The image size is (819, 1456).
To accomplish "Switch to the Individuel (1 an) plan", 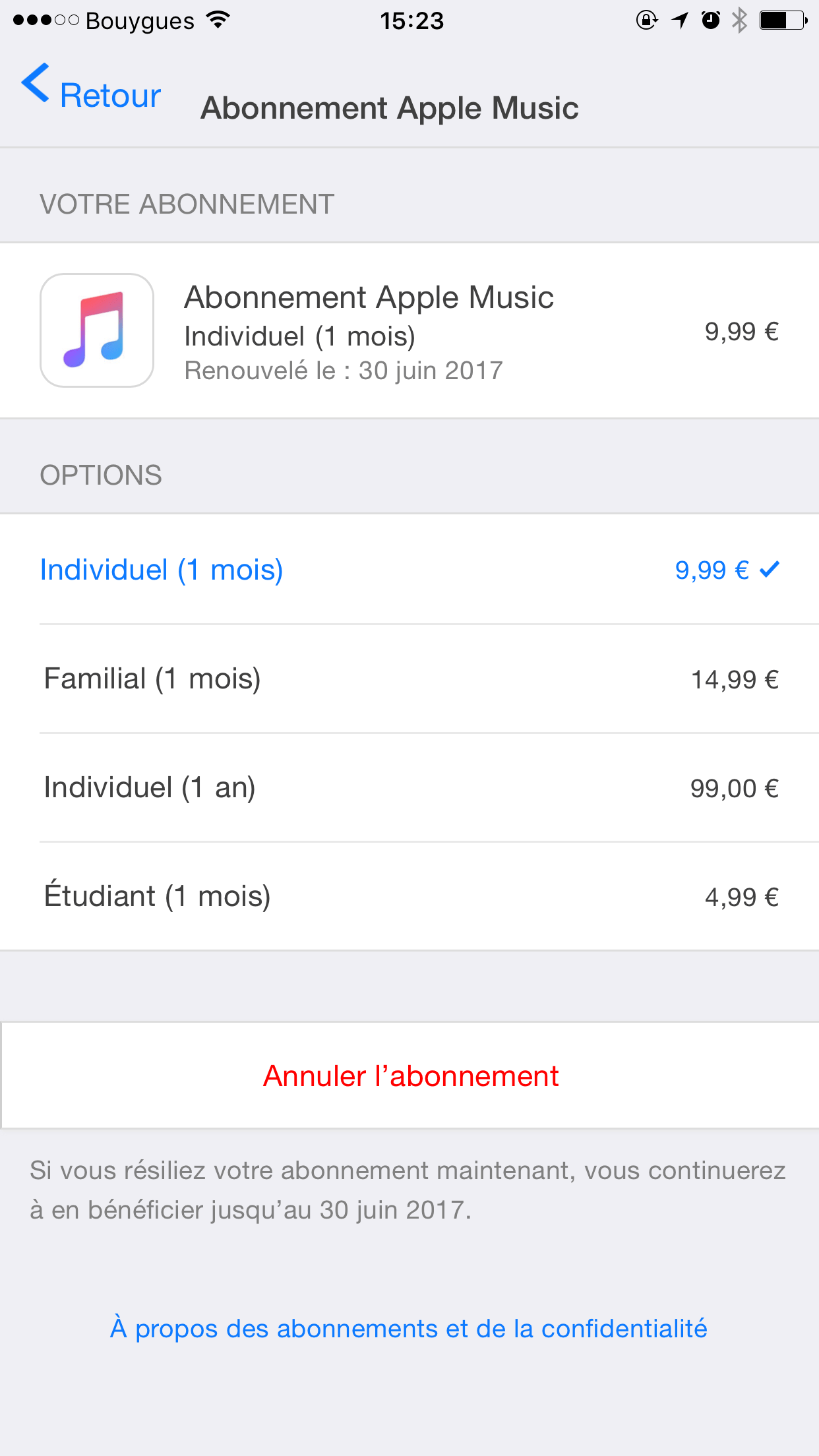I will coord(150,787).
